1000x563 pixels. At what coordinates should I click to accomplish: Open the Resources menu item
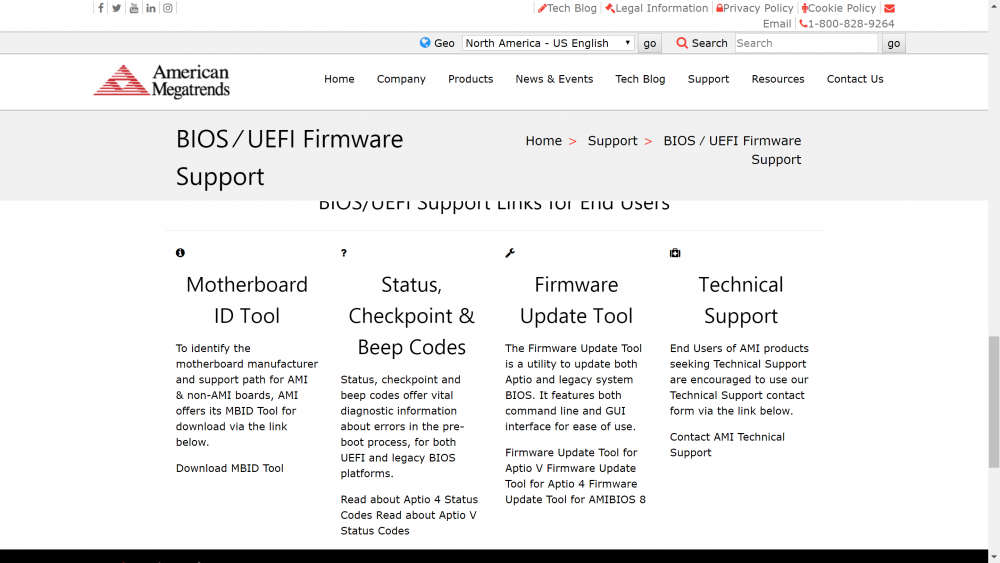pyautogui.click(x=778, y=79)
